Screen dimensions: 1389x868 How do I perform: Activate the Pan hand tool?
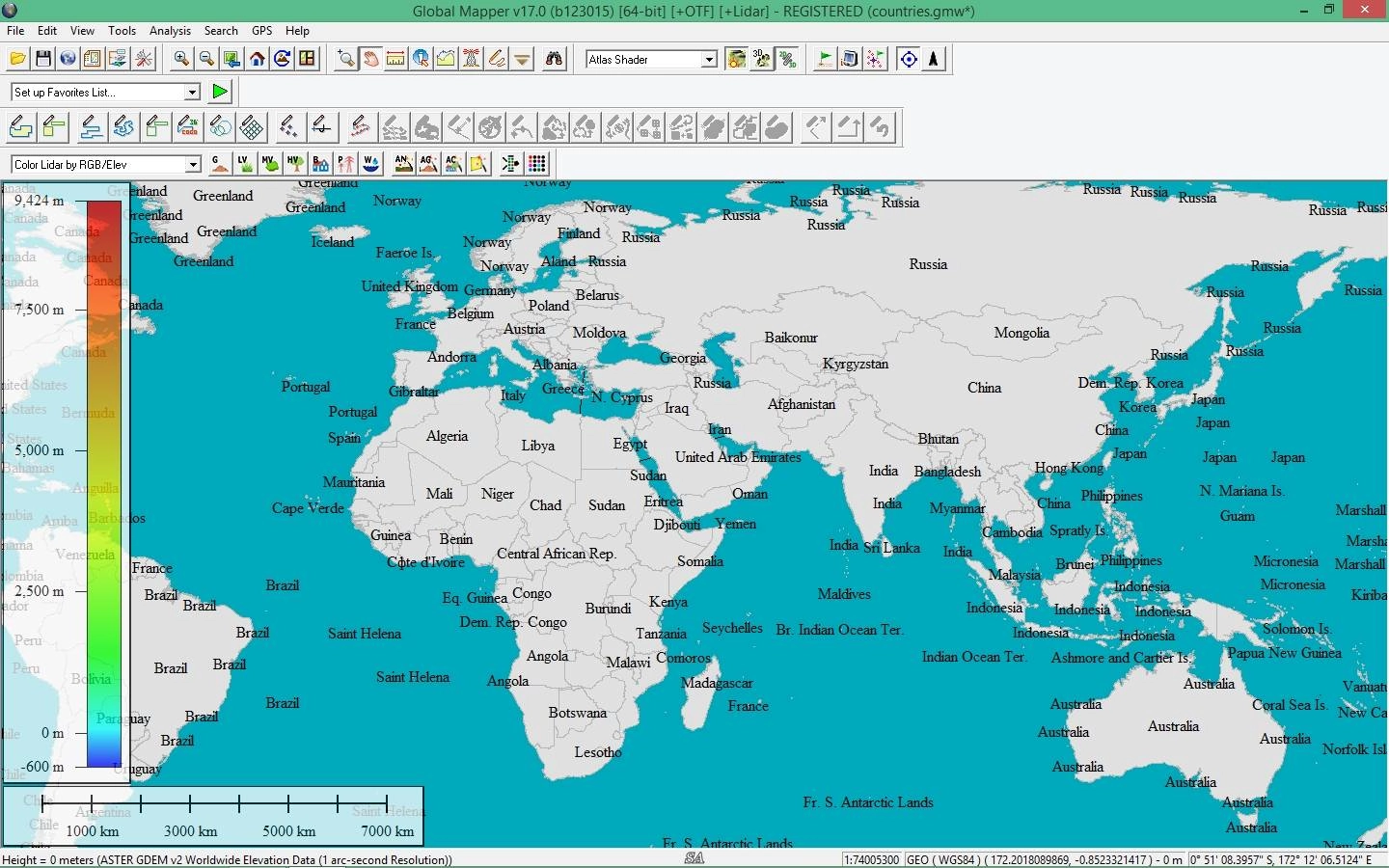tap(370, 59)
